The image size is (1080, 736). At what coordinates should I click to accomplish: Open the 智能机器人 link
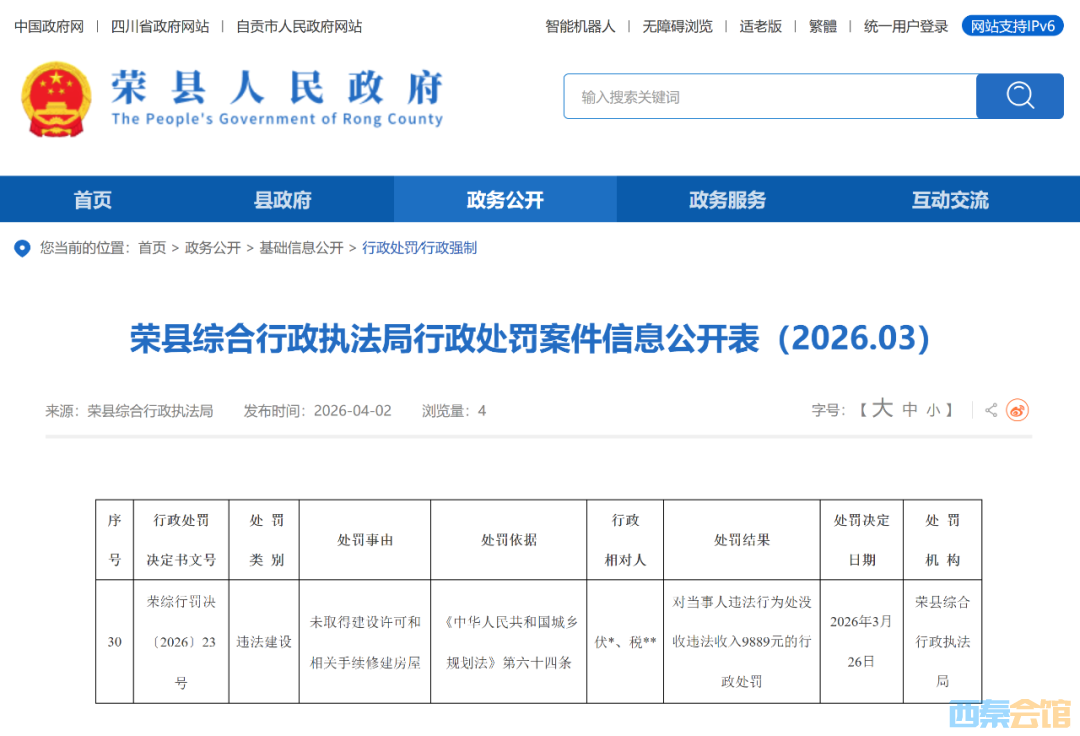580,26
